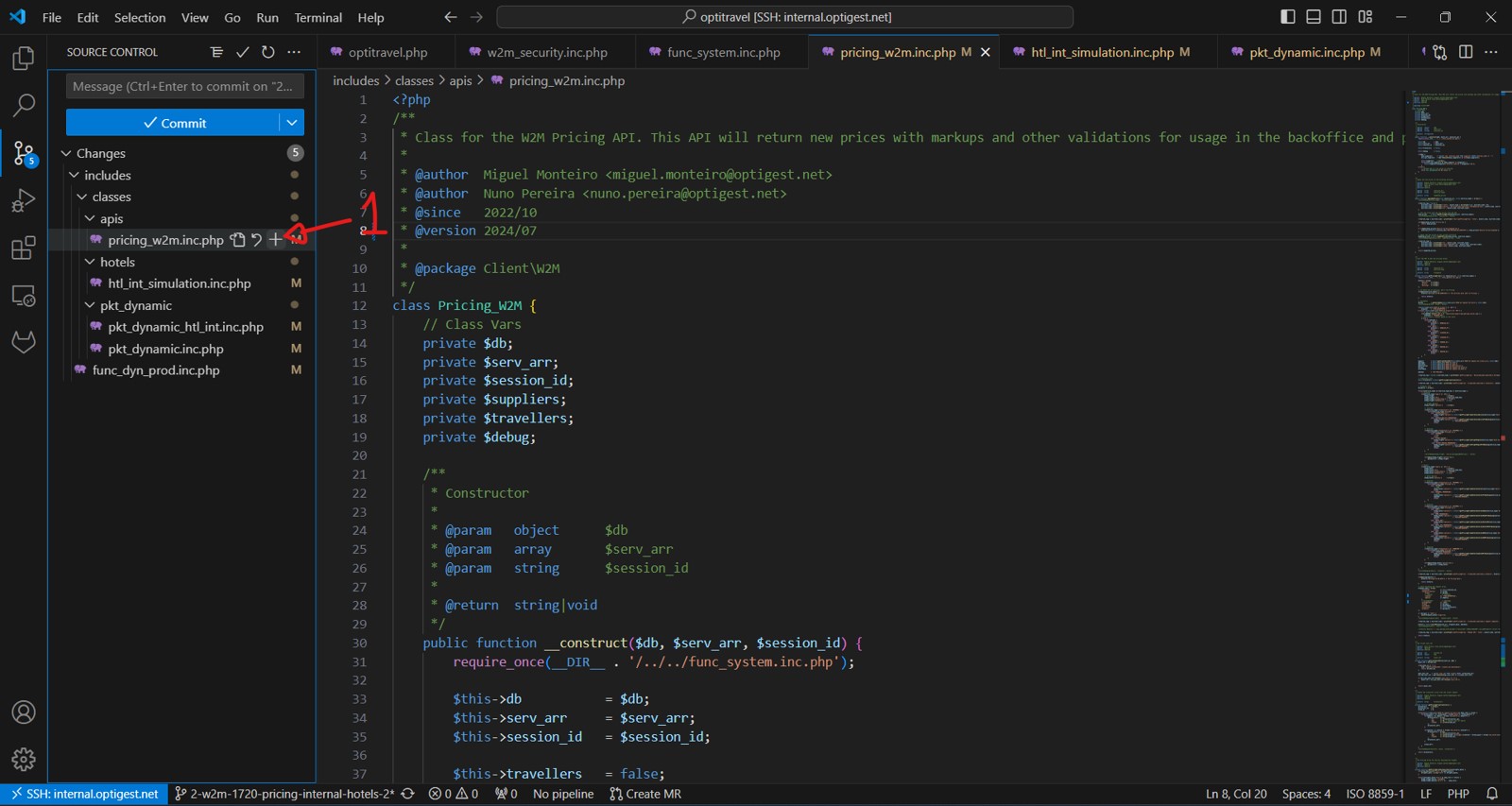Switch to the func_system.inc.php tab
Image resolution: width=1512 pixels, height=806 pixels.
click(x=723, y=52)
